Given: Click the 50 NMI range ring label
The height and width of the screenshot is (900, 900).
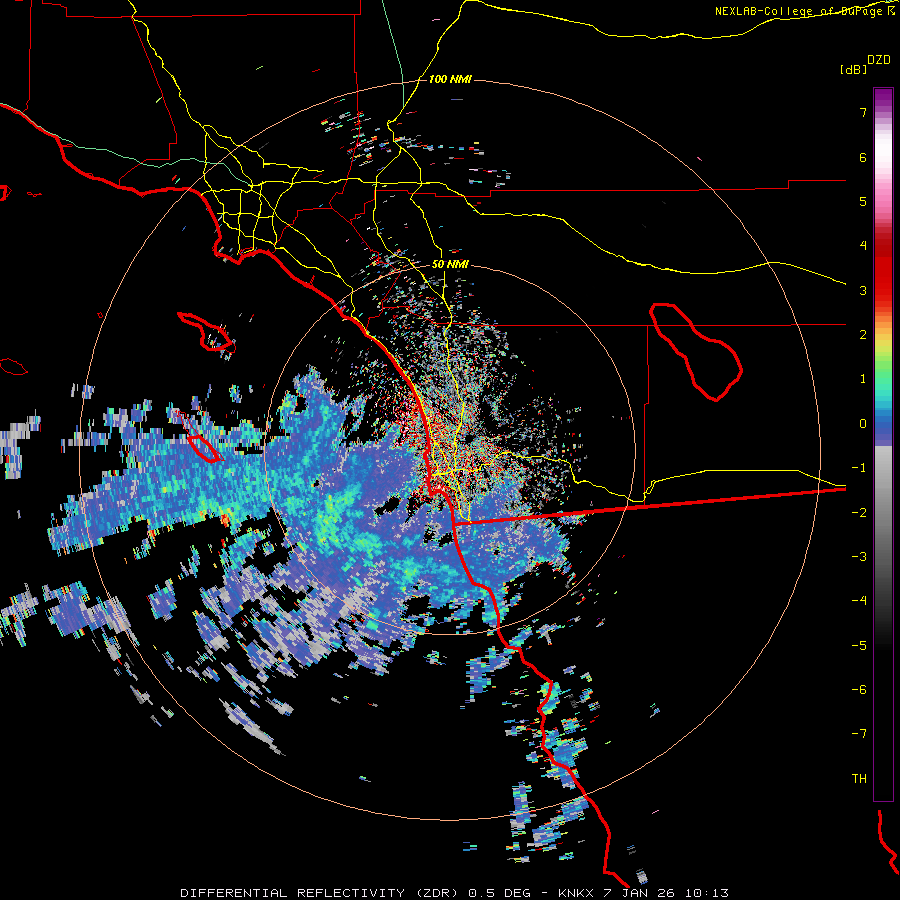Looking at the screenshot, I should click(x=450, y=265).
